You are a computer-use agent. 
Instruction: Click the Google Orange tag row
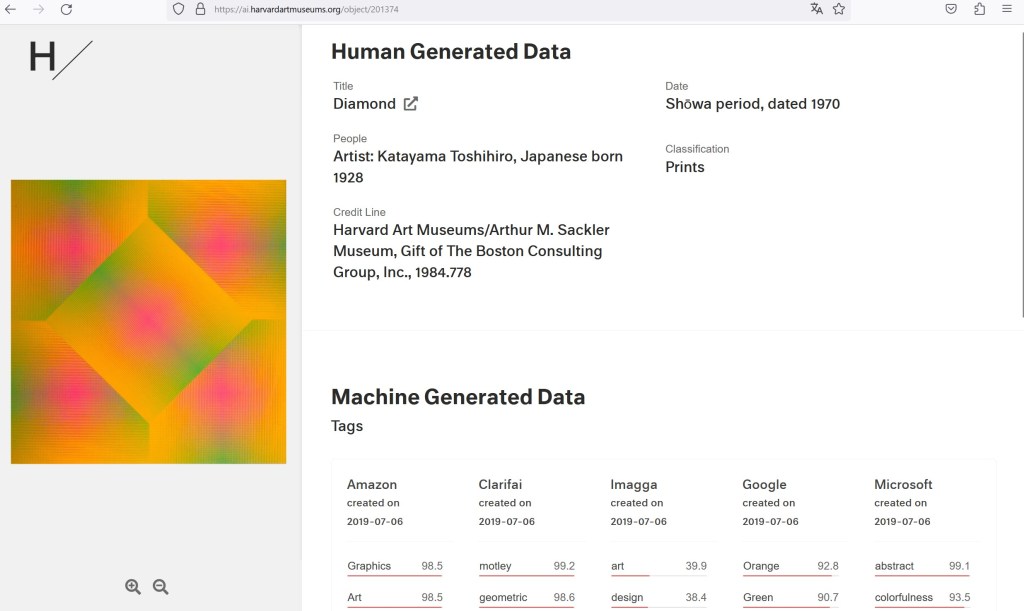[x=790, y=566]
